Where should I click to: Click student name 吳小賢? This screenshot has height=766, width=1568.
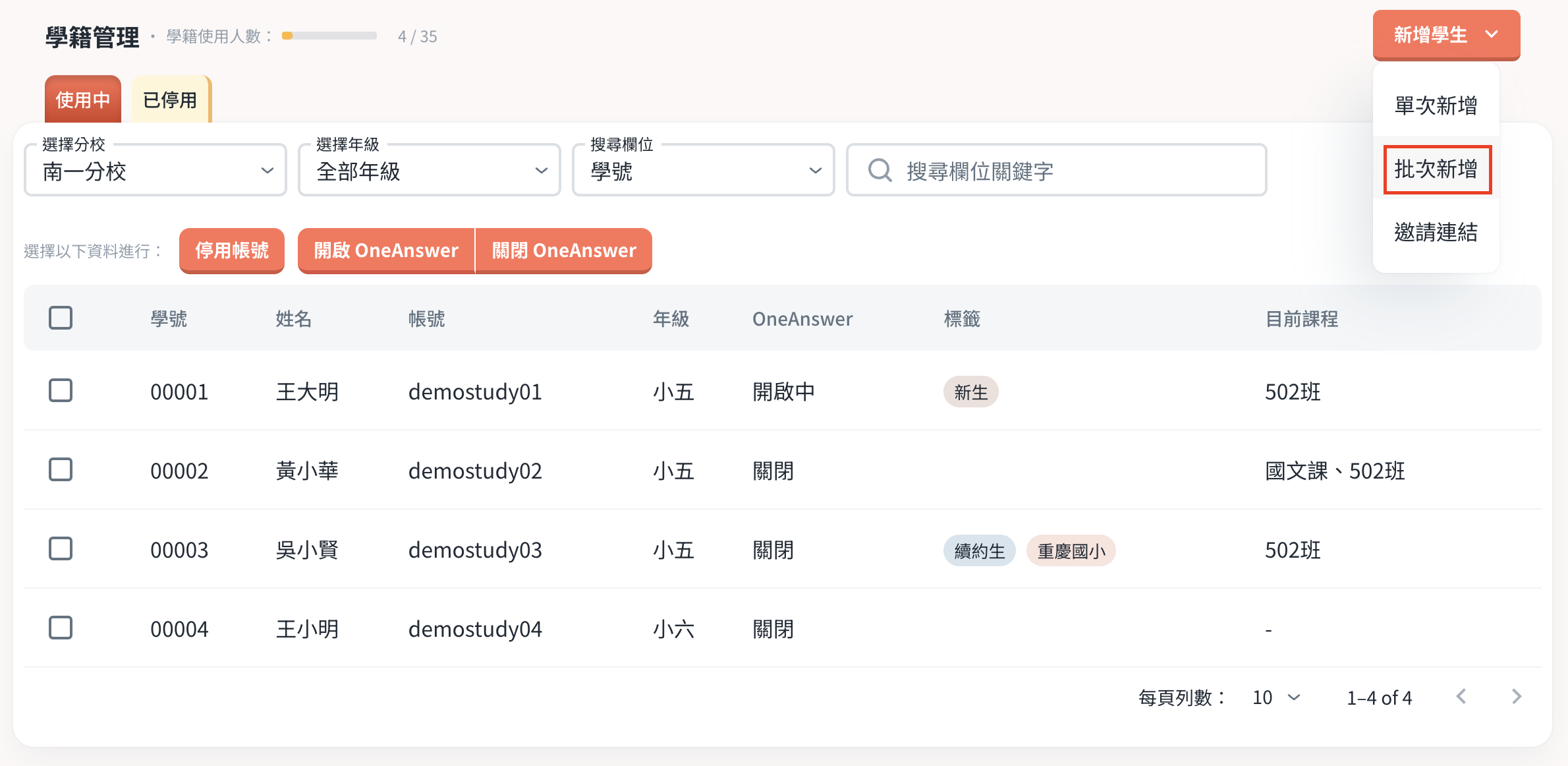pos(307,550)
